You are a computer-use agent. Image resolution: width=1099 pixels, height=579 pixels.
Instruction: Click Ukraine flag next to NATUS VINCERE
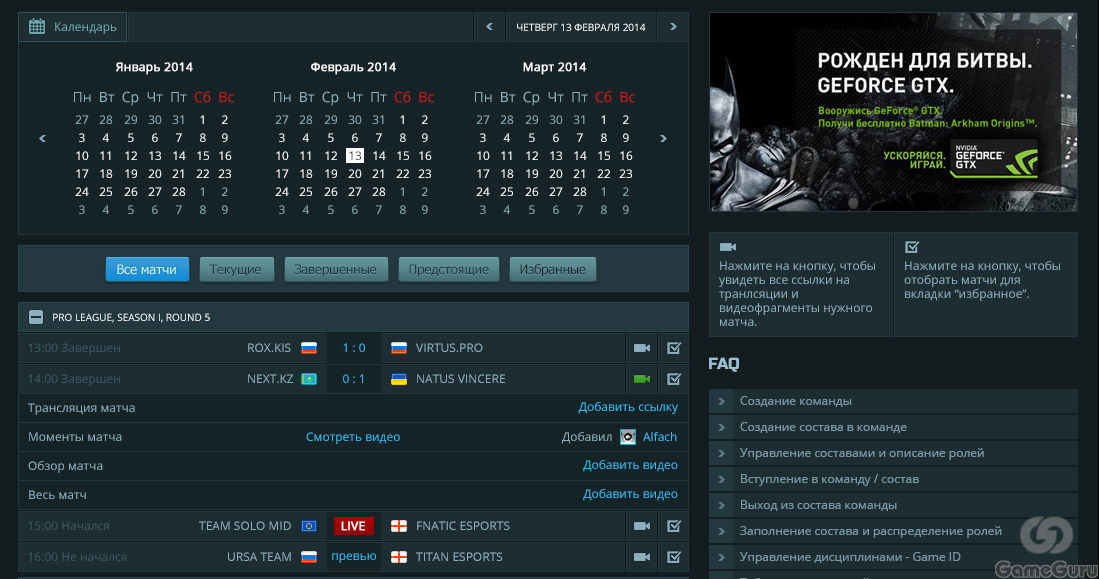click(x=399, y=379)
